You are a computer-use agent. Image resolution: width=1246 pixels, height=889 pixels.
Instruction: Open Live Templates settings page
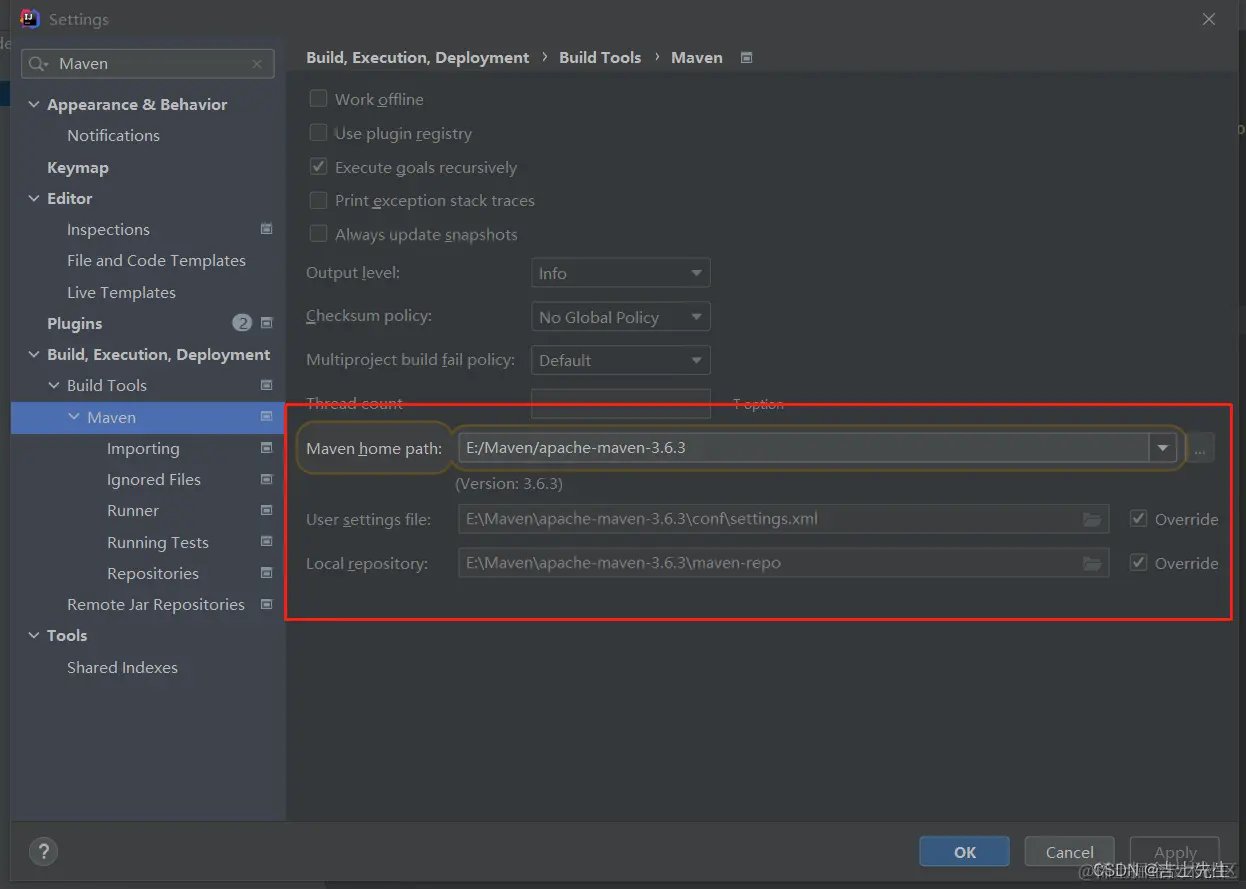click(x=121, y=292)
